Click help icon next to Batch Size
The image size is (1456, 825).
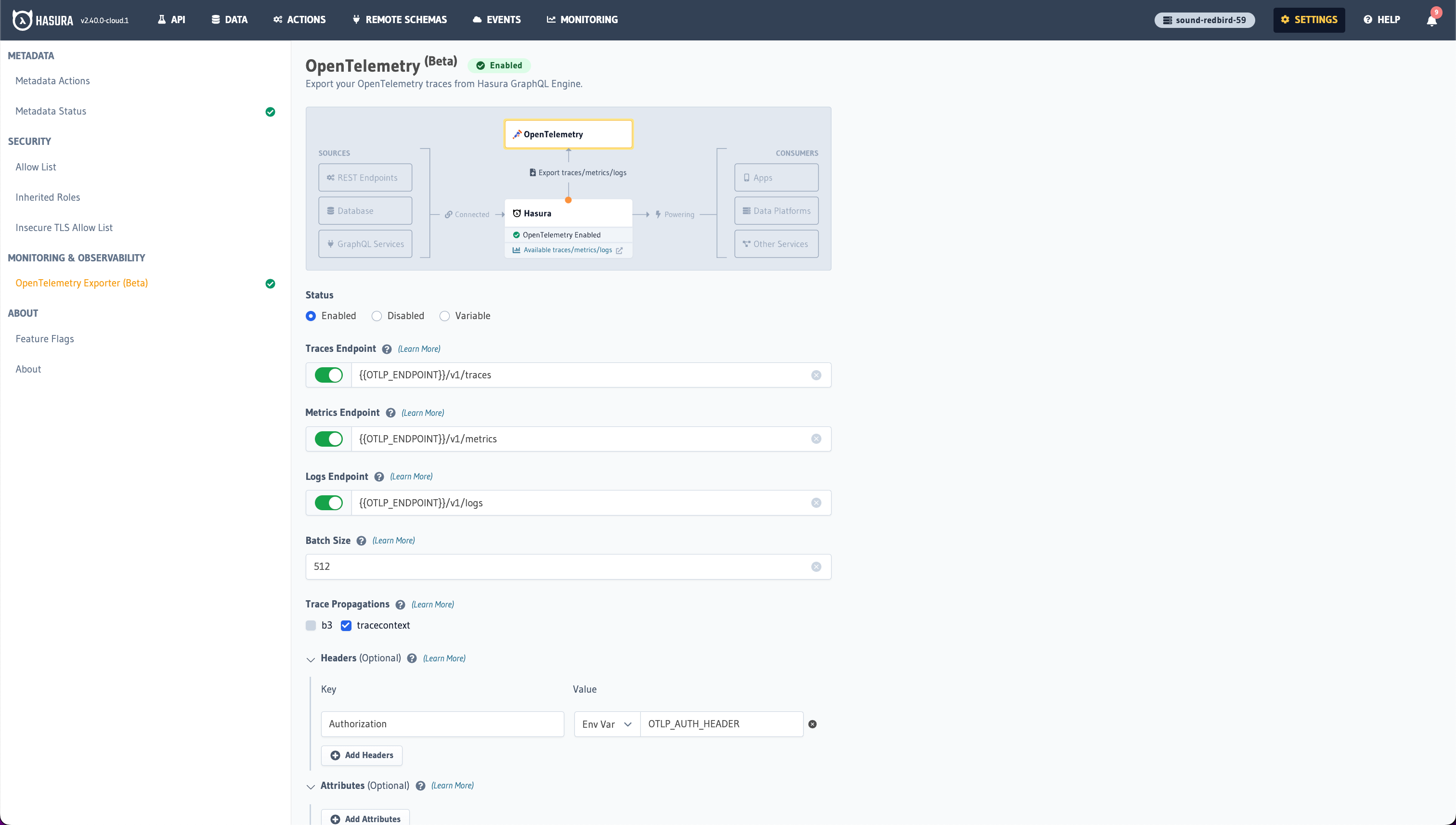[361, 541]
